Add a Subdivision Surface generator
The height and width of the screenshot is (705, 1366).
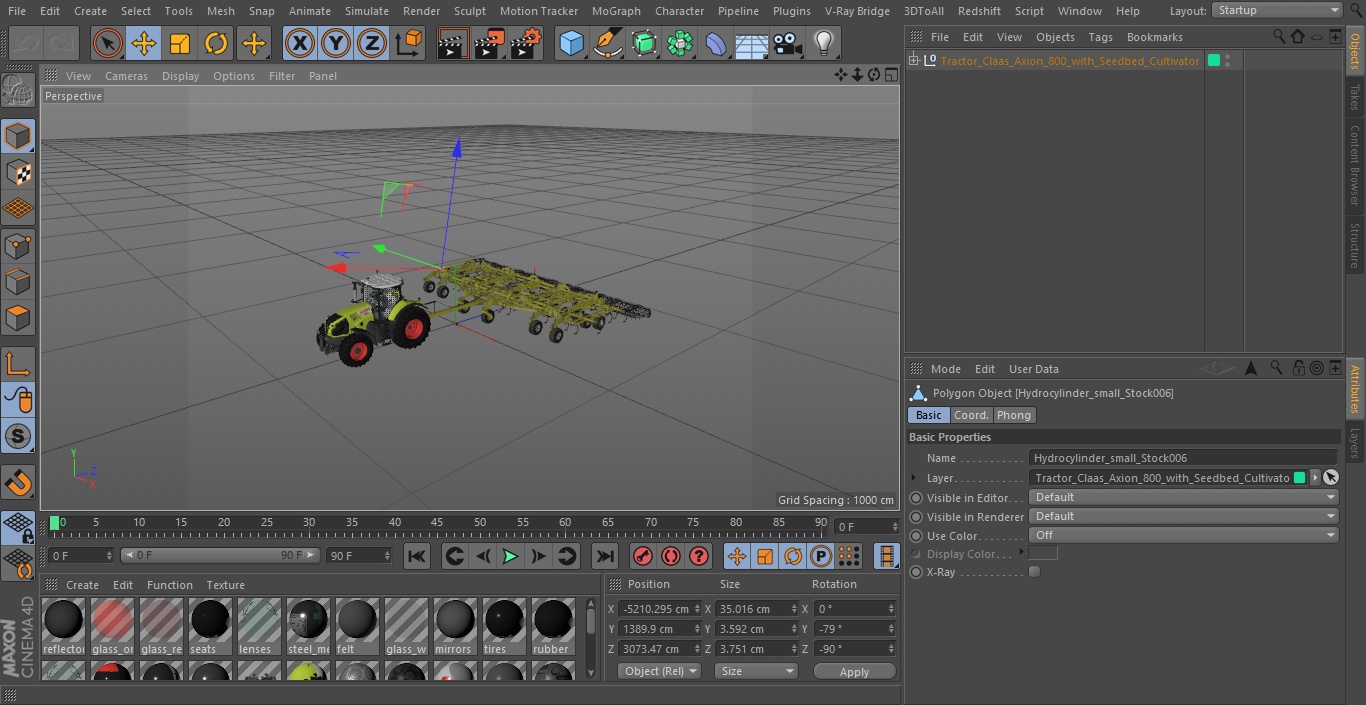[x=644, y=43]
